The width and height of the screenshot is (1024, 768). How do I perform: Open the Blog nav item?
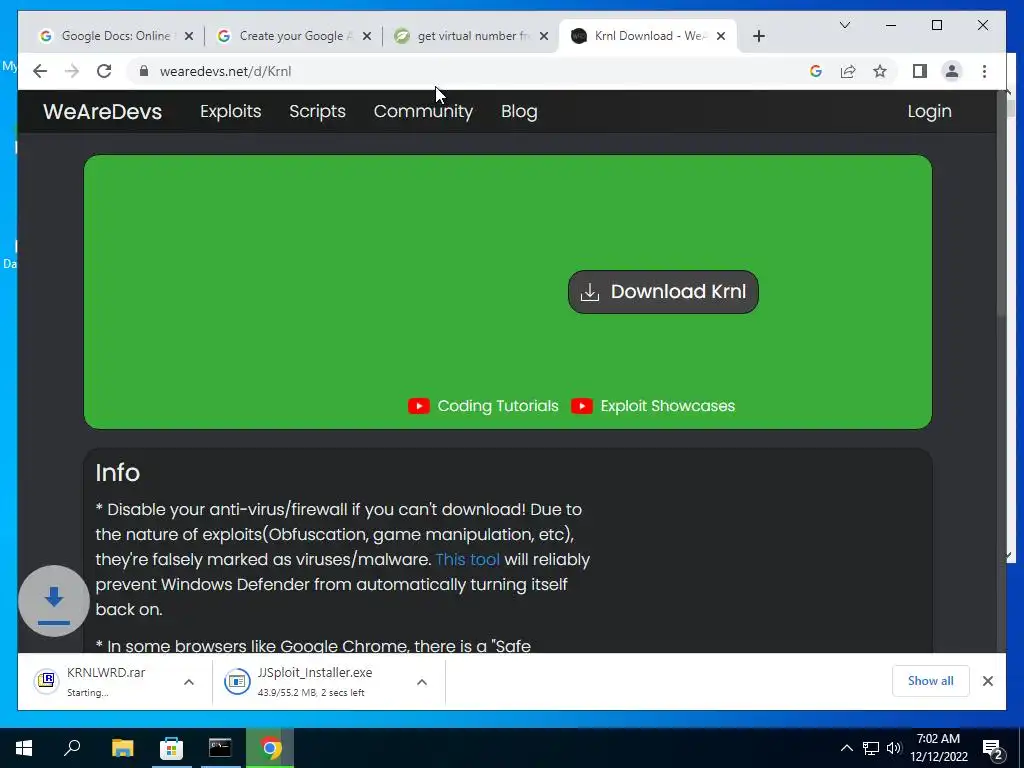(519, 112)
